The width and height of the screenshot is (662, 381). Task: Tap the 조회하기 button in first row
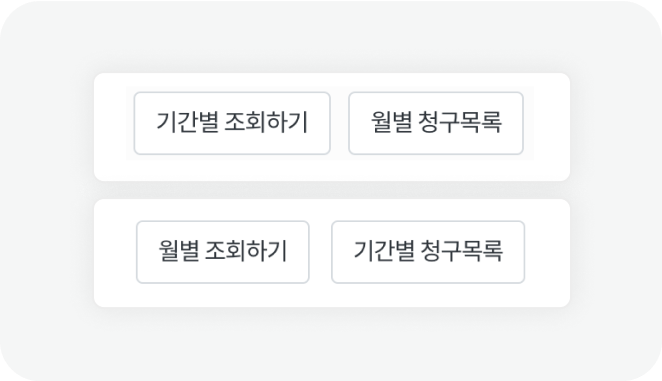[x=232, y=123]
